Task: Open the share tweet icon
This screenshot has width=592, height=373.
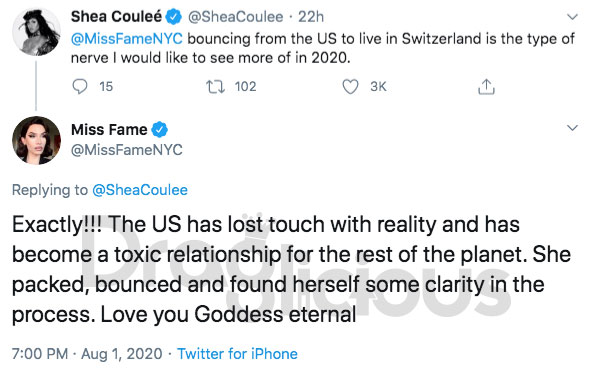Action: (x=486, y=86)
